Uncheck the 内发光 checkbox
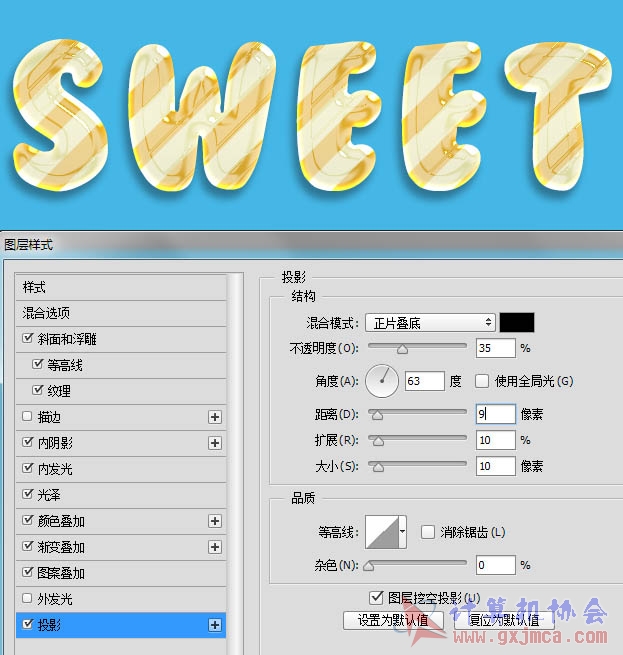 coord(28,468)
